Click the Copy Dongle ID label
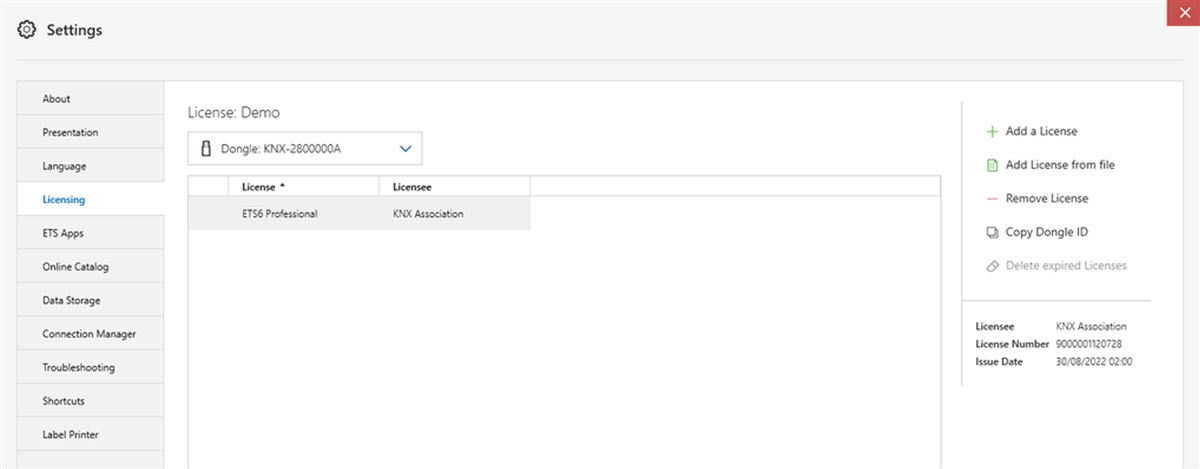Viewport: 1200px width, 469px height. [x=1046, y=232]
